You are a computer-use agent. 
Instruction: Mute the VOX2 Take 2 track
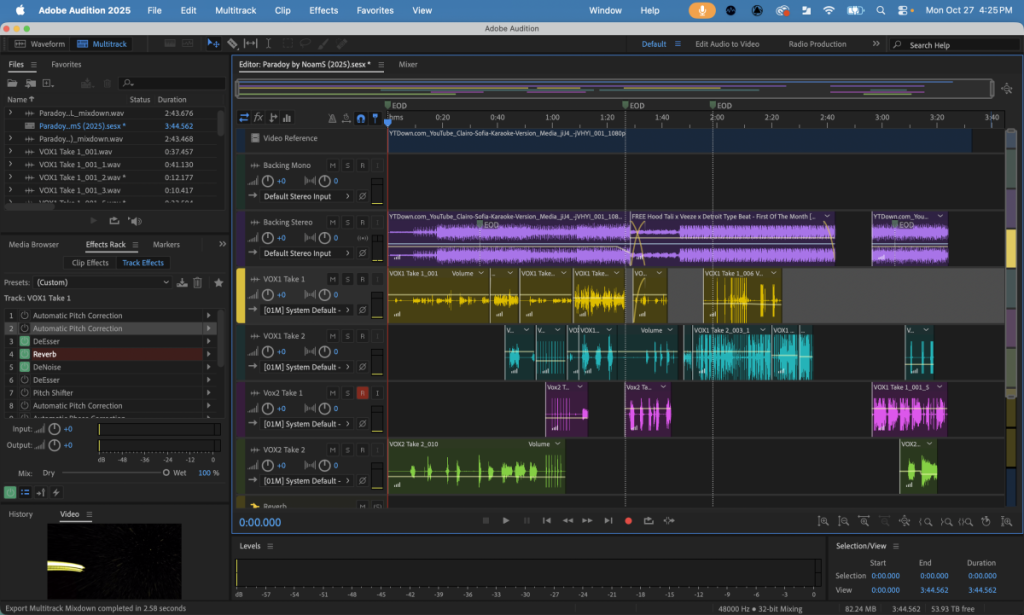(332, 450)
